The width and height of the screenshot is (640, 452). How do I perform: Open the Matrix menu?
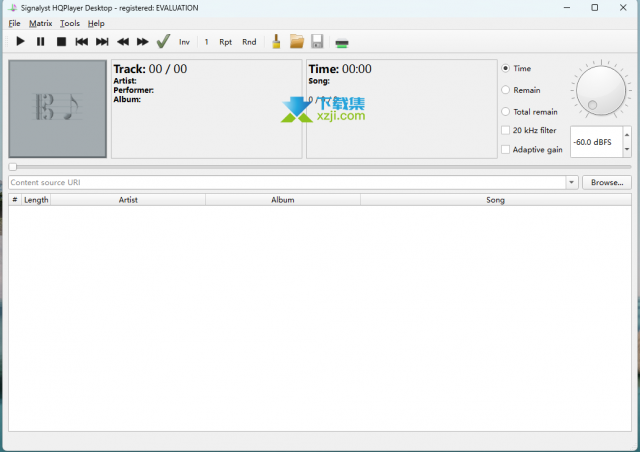(40, 23)
